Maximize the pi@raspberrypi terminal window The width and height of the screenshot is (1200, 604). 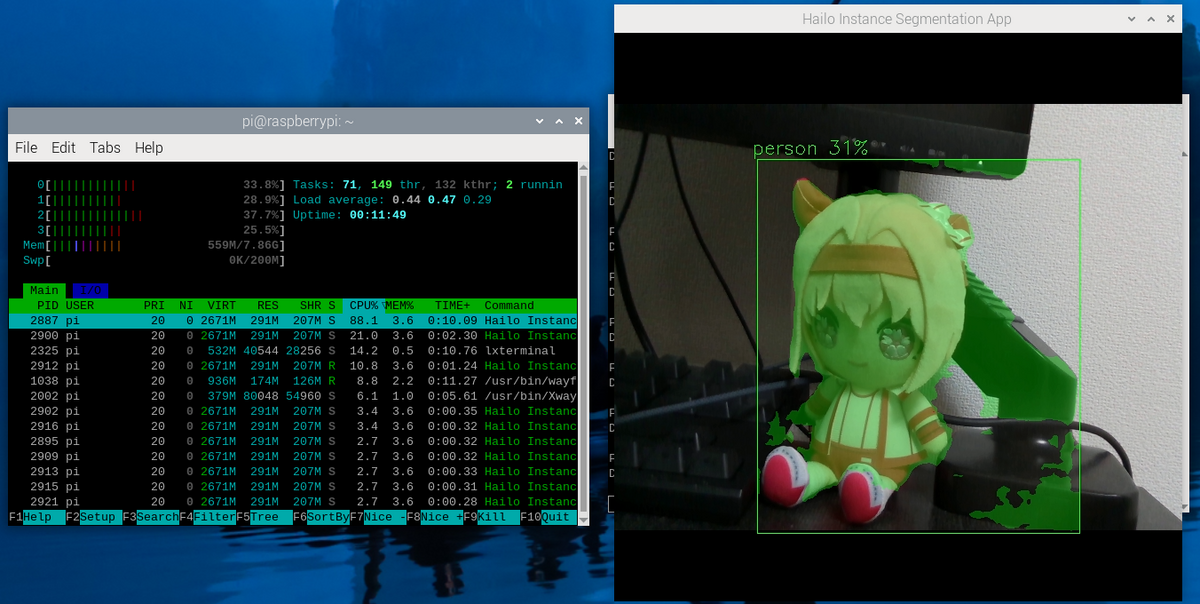point(559,121)
